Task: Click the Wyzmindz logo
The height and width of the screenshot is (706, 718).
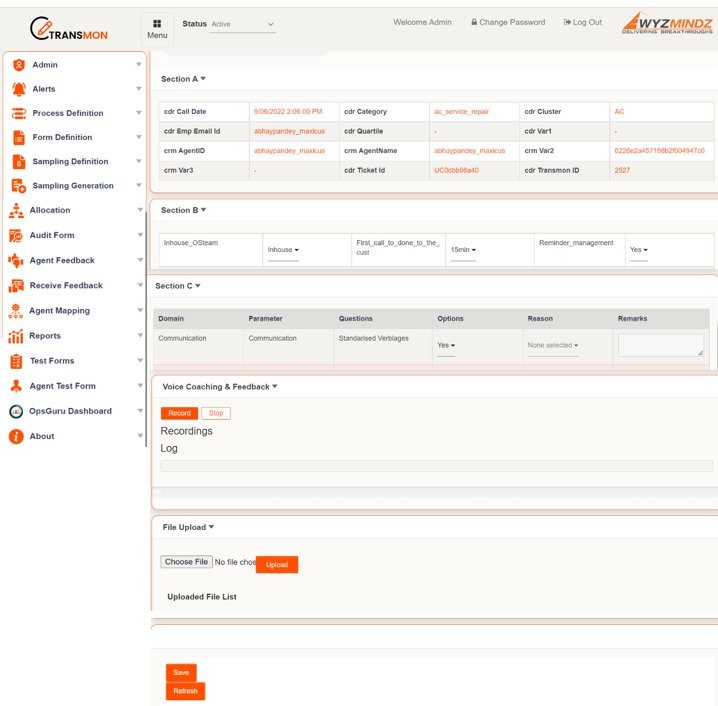Action: click(667, 23)
